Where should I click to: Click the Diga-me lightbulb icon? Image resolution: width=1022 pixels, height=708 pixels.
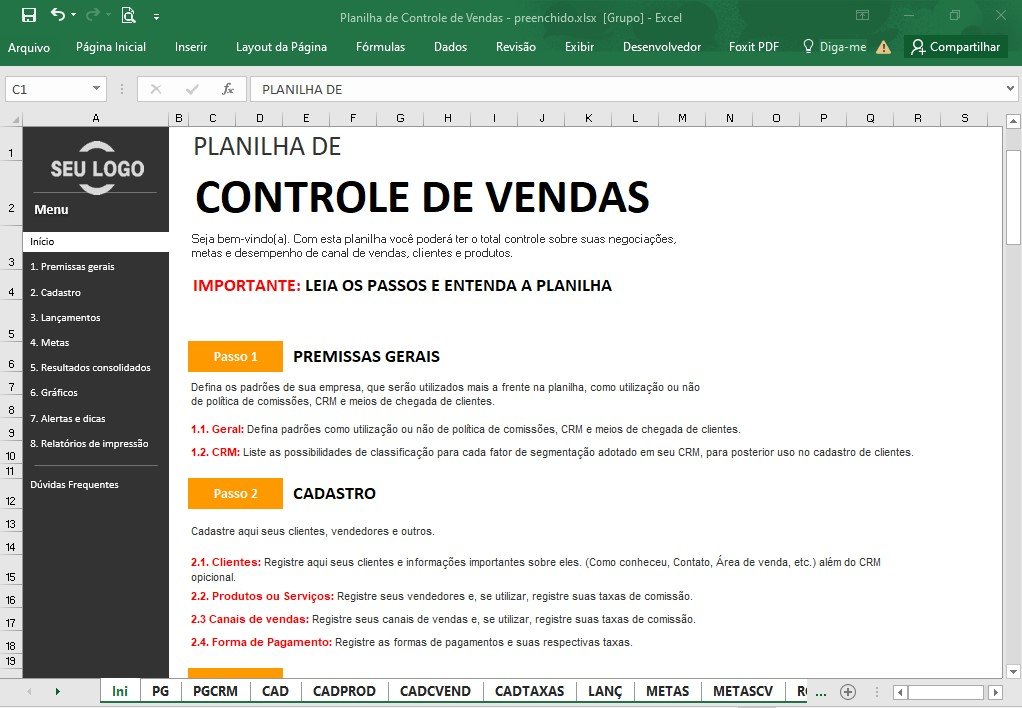[x=808, y=46]
